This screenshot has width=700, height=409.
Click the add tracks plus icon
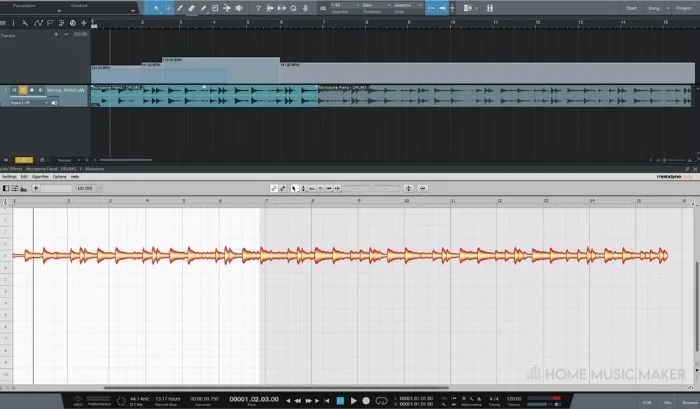(83, 23)
